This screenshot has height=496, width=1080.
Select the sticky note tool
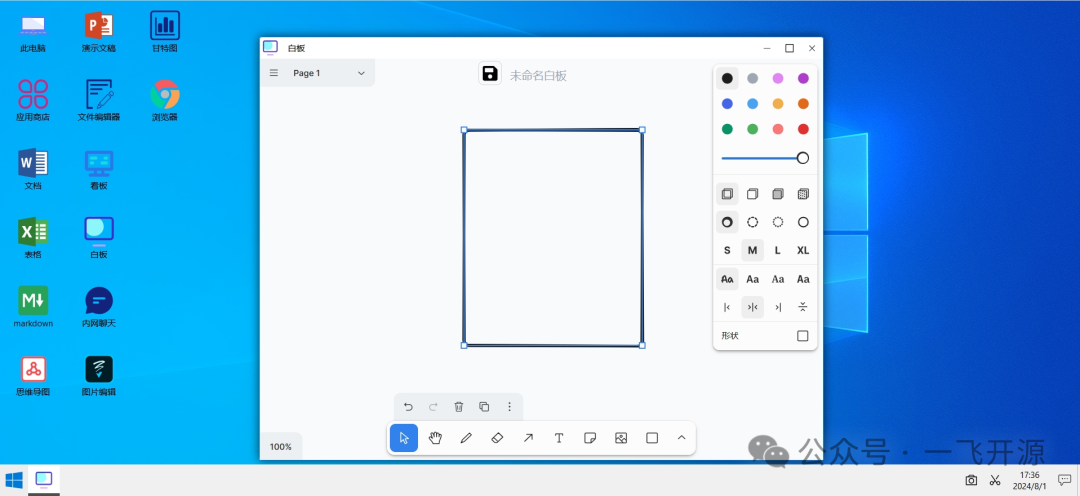(x=590, y=438)
